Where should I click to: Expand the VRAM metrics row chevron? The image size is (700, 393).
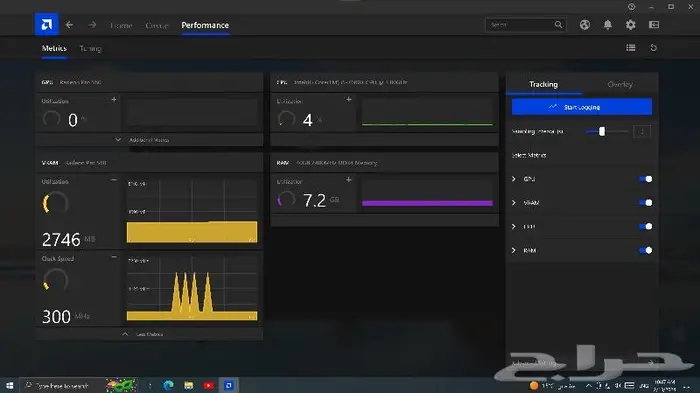tap(514, 203)
